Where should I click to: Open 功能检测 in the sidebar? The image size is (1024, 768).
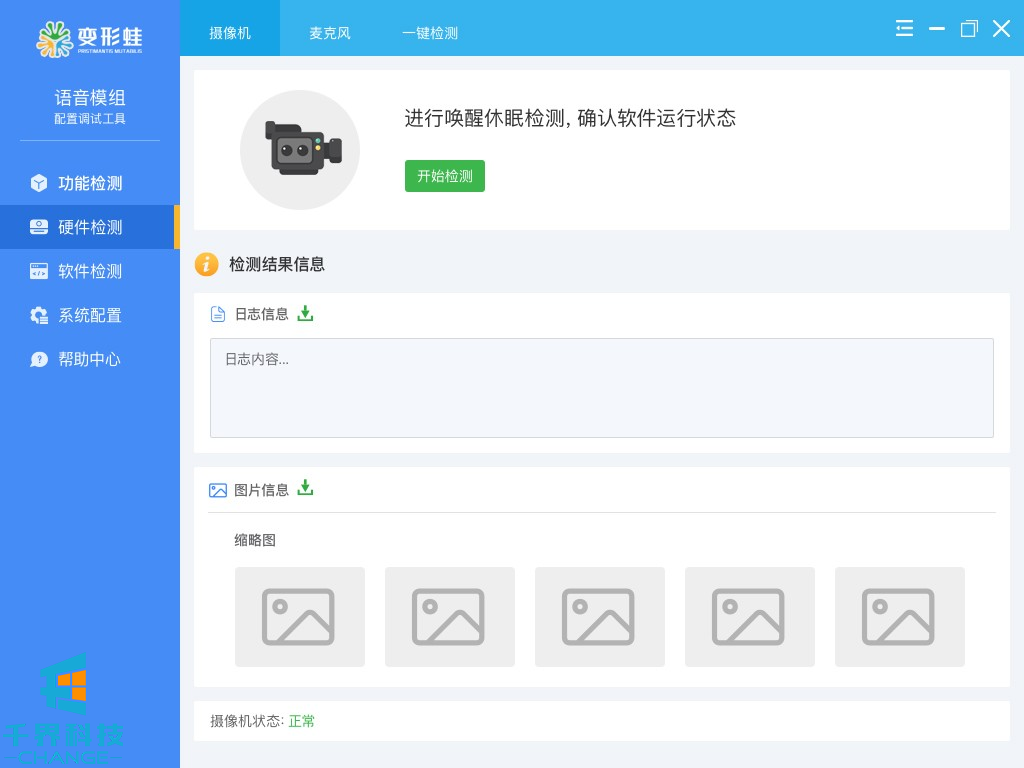[x=90, y=183]
